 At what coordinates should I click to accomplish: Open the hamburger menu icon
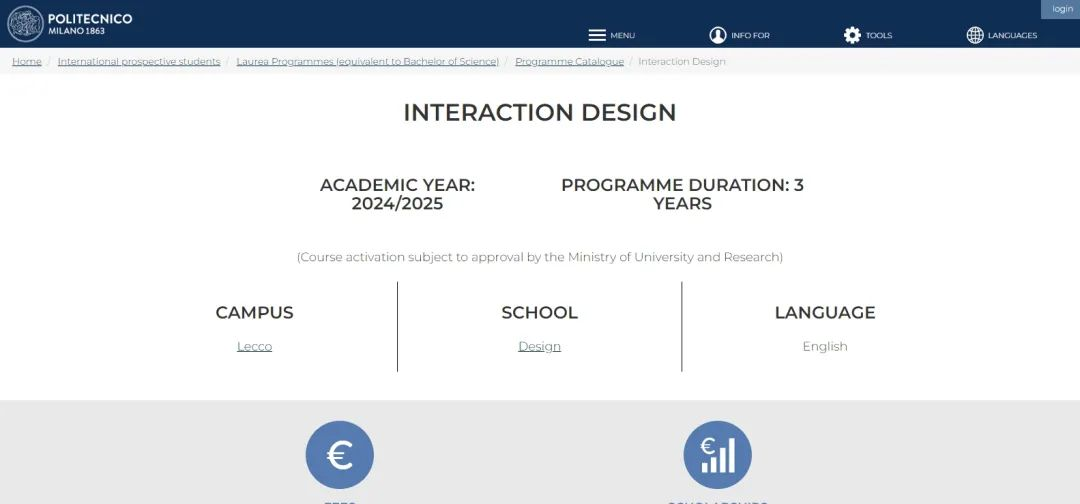tap(597, 35)
